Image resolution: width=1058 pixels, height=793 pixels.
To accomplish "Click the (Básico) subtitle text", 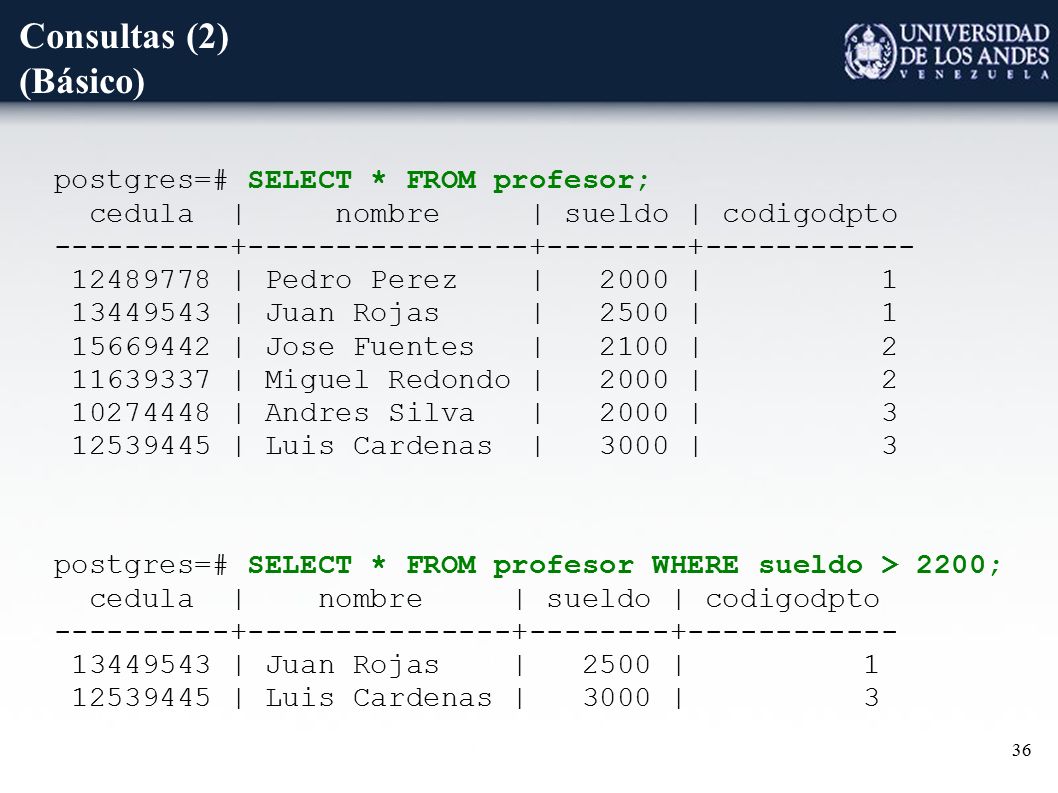I will (x=82, y=82).
